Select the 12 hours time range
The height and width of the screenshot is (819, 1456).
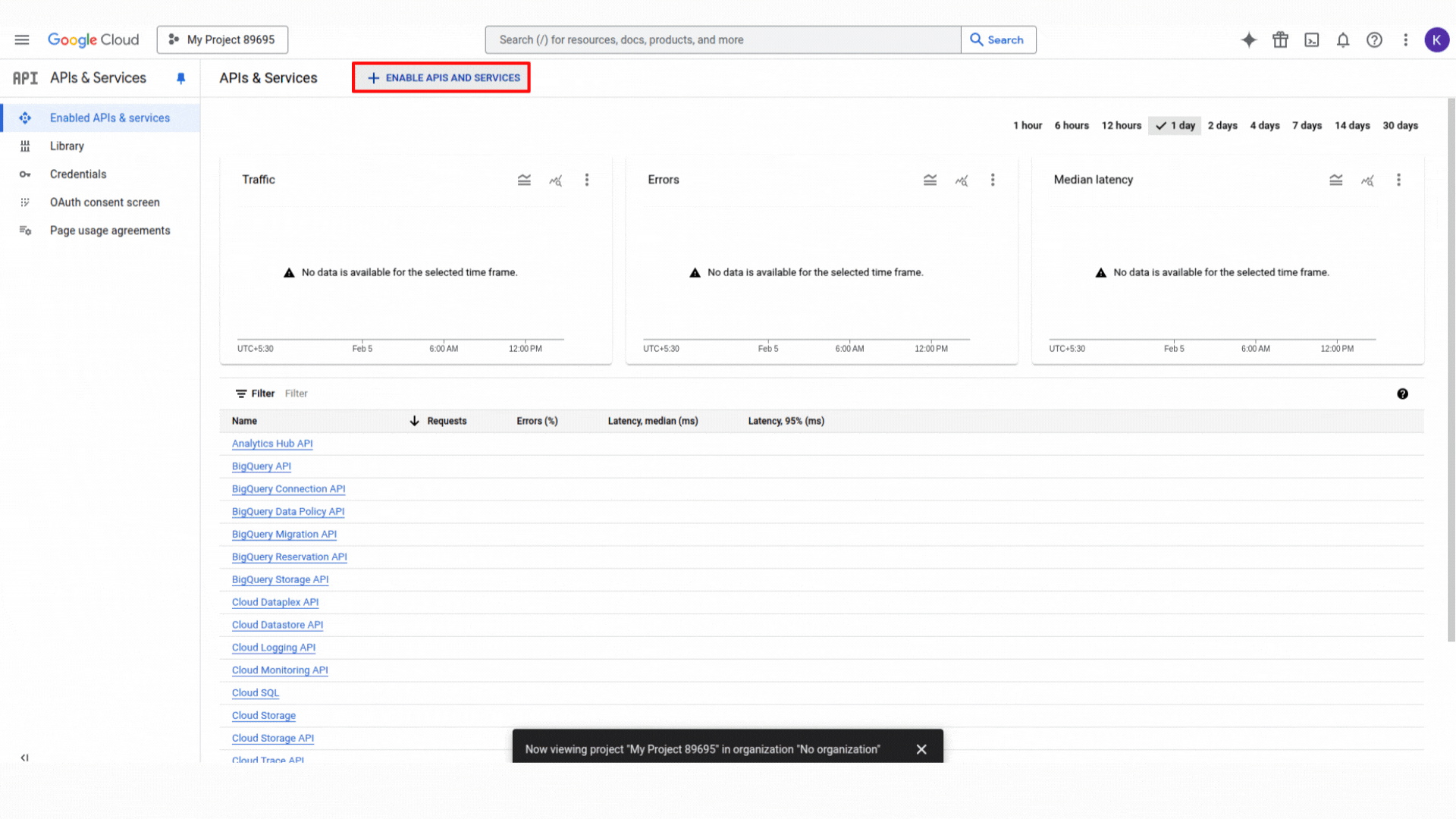(x=1122, y=126)
